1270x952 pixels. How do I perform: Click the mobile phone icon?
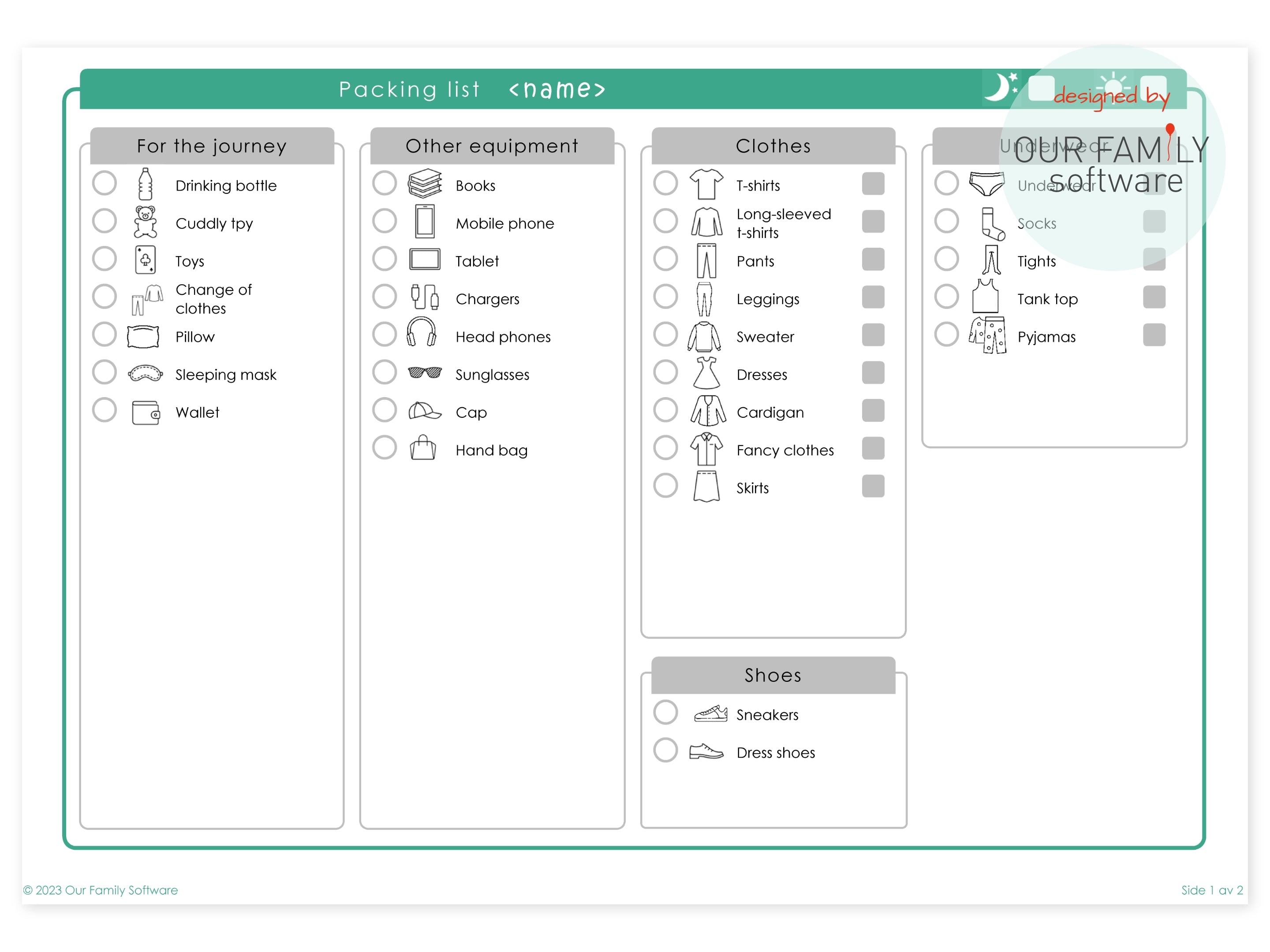[425, 222]
